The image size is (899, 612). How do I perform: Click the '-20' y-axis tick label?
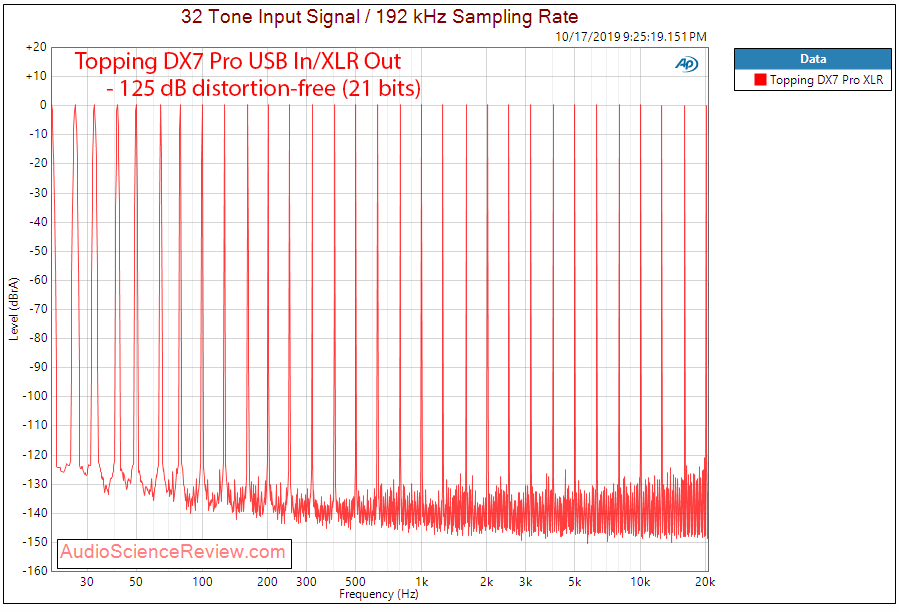click(x=37, y=163)
